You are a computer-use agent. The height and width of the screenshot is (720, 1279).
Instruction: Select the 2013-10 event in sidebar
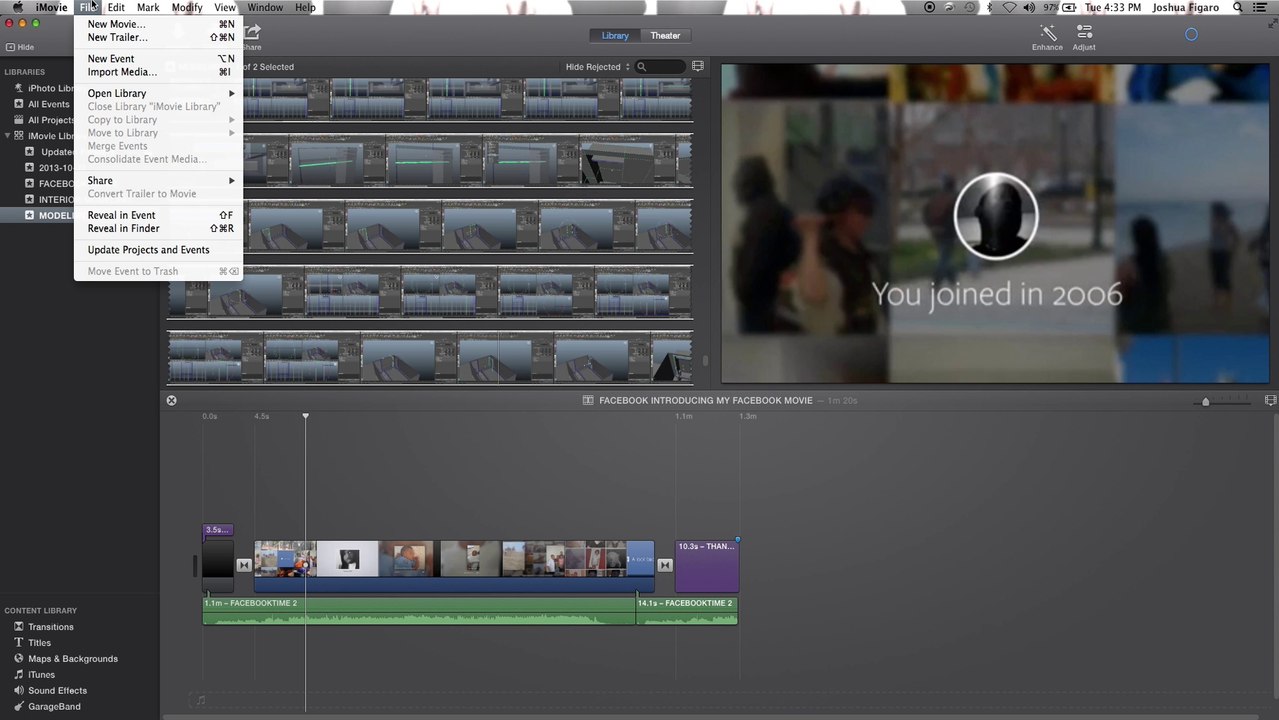pyautogui.click(x=49, y=168)
